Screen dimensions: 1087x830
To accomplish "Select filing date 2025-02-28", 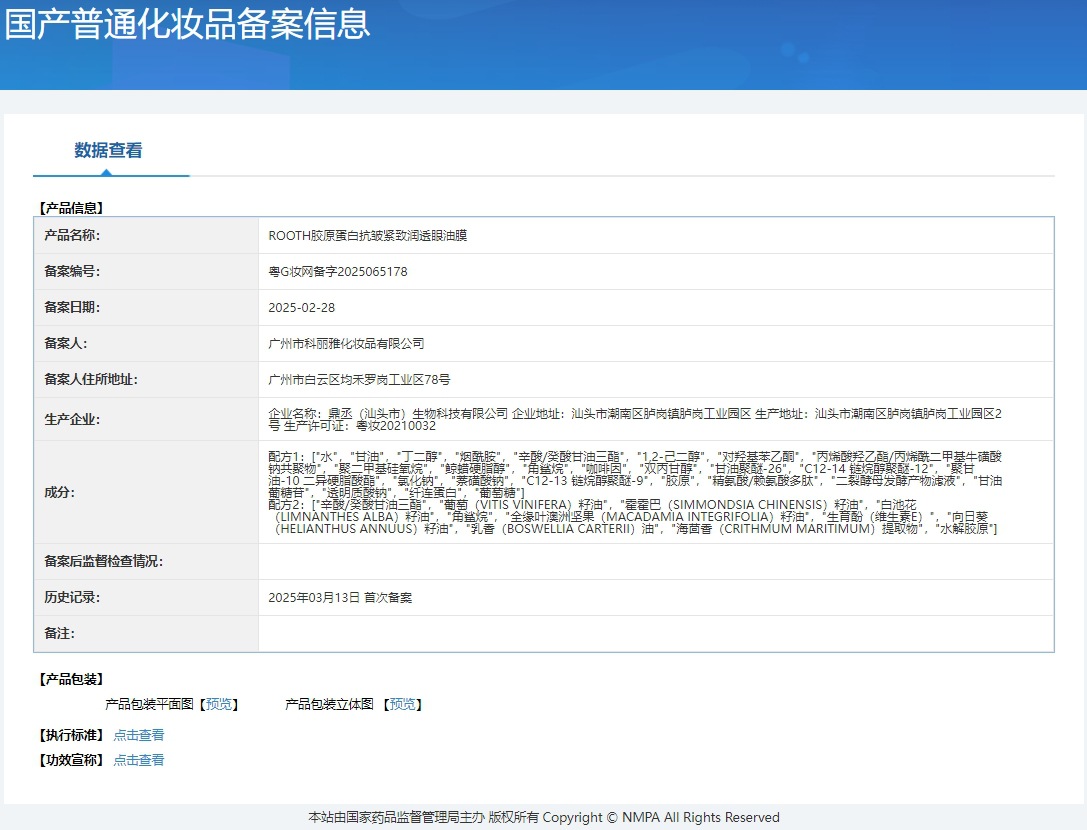I will 302,308.
